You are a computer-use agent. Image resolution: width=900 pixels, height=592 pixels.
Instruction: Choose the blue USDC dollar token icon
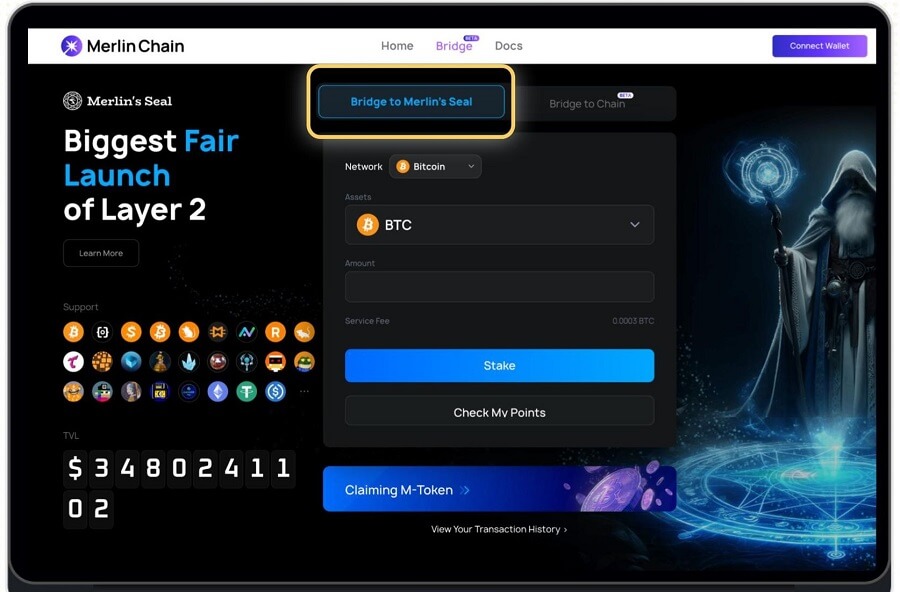(276, 392)
